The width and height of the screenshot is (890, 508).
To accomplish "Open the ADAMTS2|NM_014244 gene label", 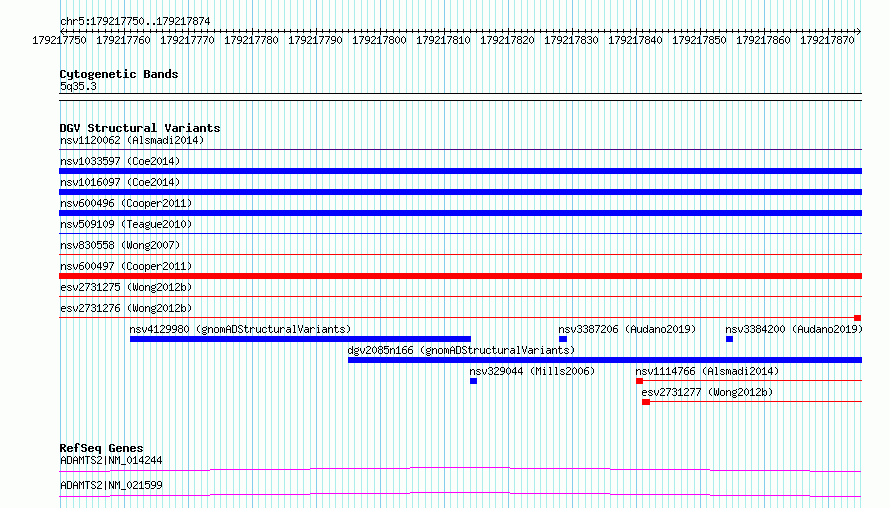I will [111, 460].
